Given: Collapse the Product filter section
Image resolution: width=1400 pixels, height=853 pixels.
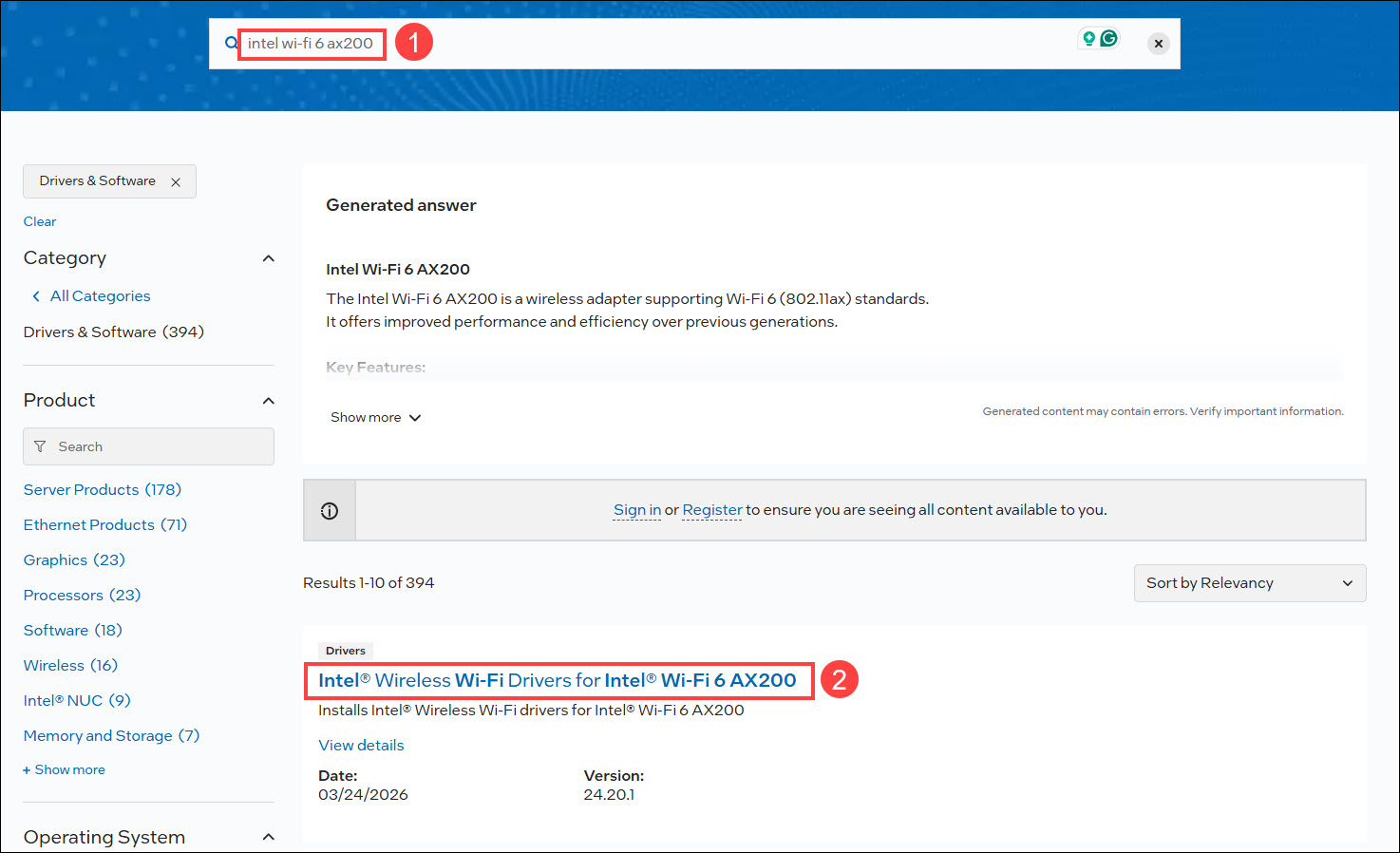Looking at the screenshot, I should [269, 401].
